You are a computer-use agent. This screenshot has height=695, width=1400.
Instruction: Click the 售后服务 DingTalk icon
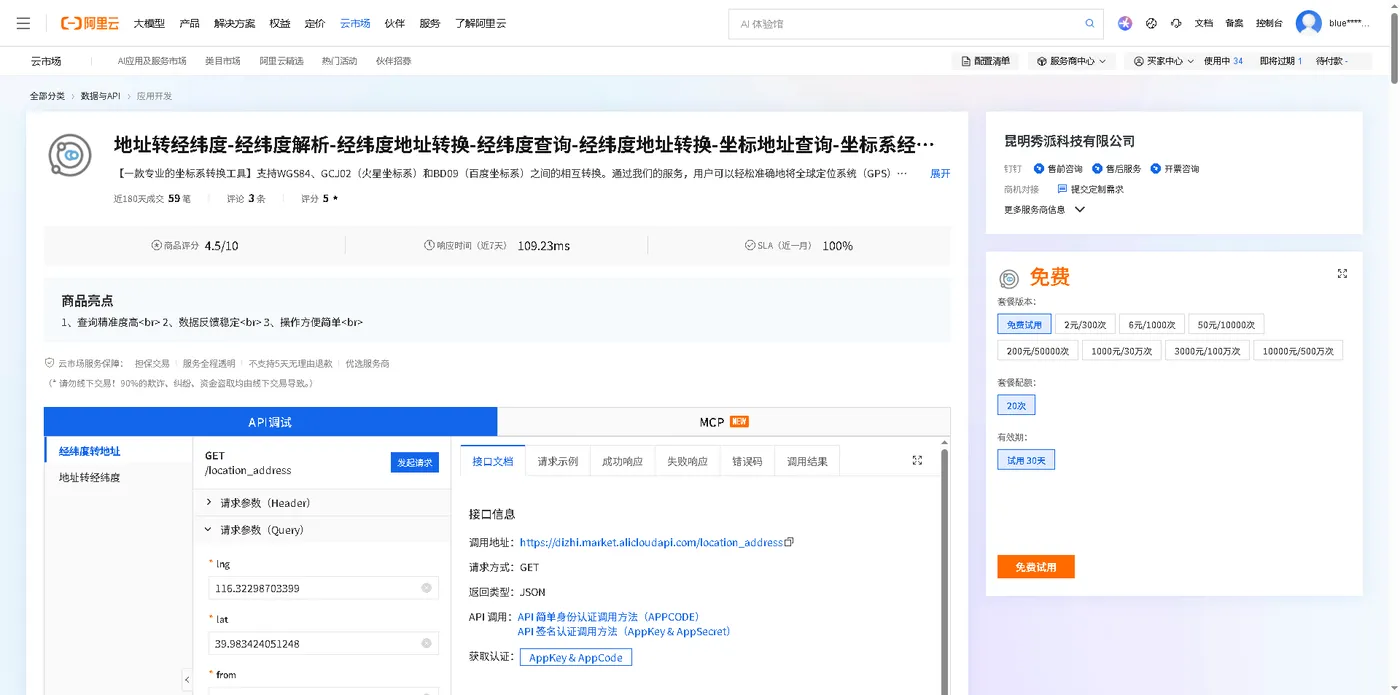(x=1097, y=169)
